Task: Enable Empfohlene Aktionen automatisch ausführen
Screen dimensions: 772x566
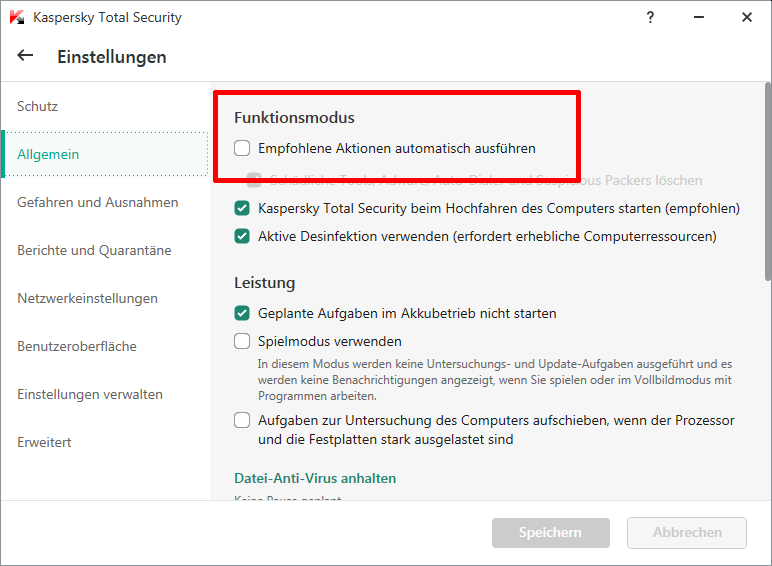Action: (x=242, y=148)
